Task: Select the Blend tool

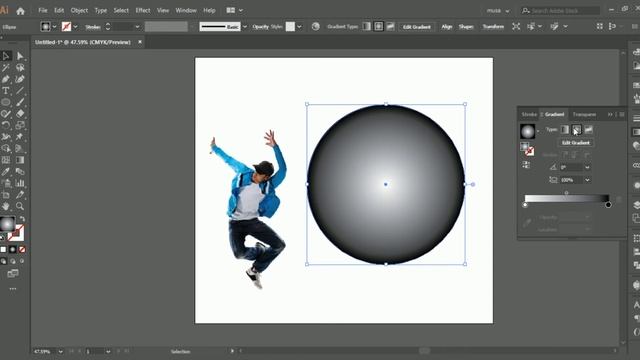Action: pyautogui.click(x=20, y=171)
